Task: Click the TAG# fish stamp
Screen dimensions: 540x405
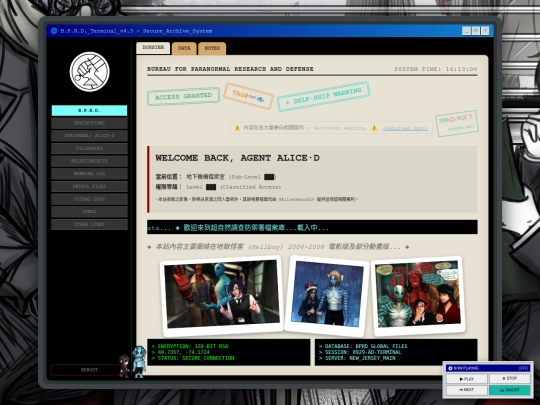Action: pyautogui.click(x=248, y=96)
